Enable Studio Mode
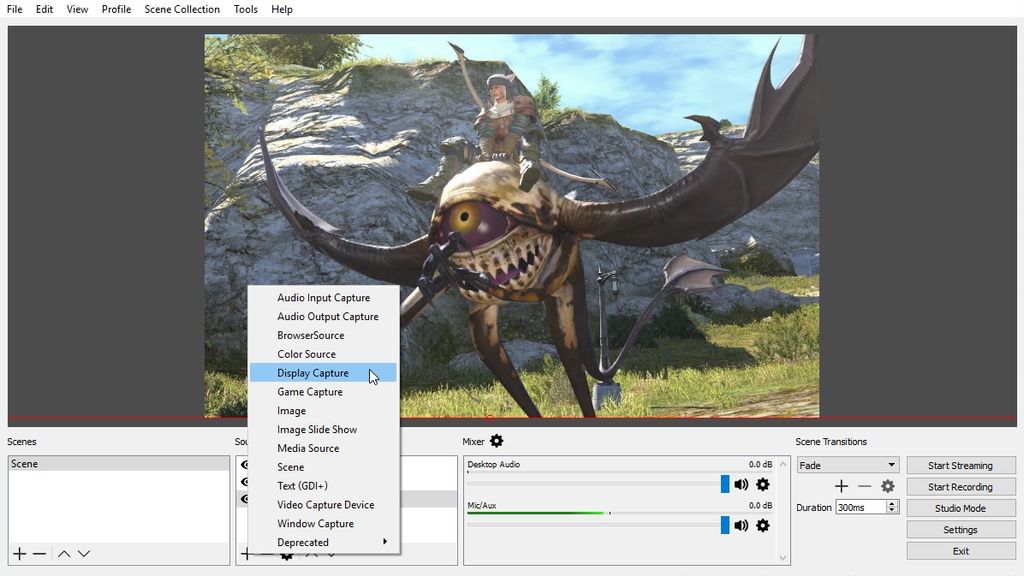This screenshot has width=1024, height=576. tap(960, 507)
